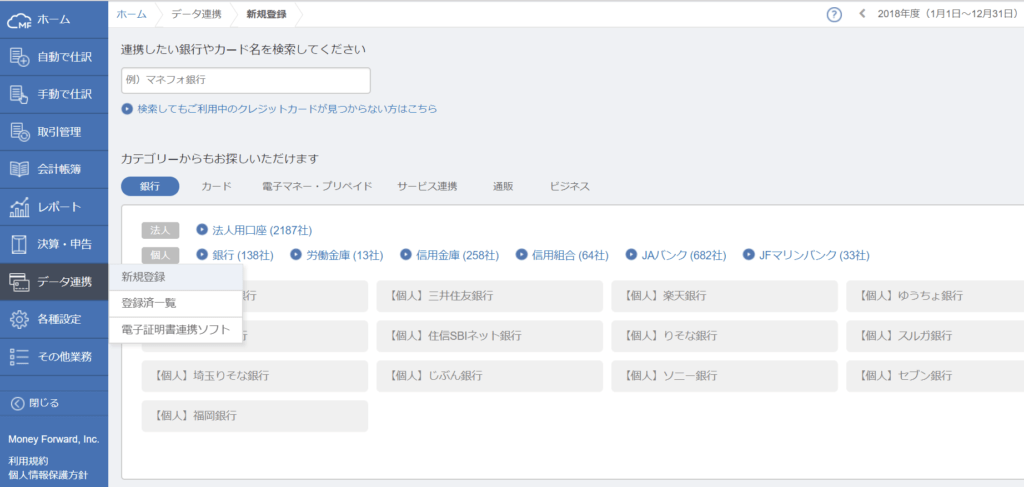Switch to the サービス連携 tab

pos(427,186)
